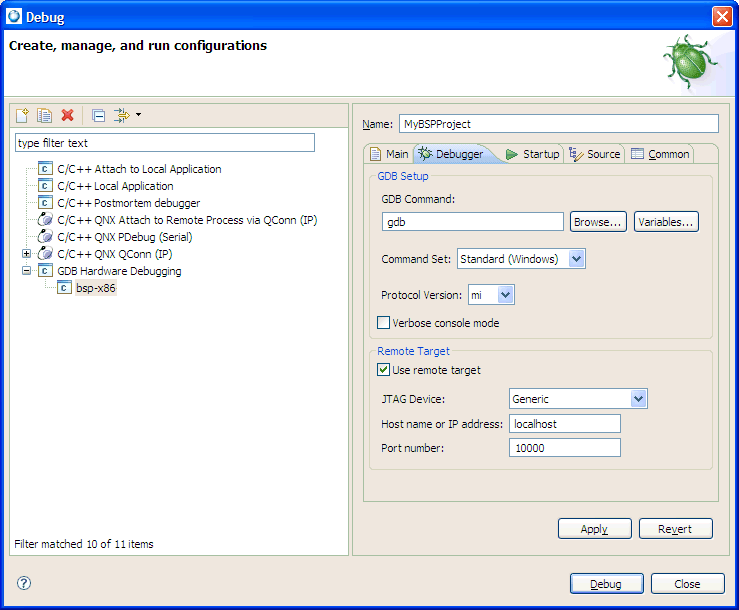Click the New launch configuration icon
The height and width of the screenshot is (610, 739).
point(22,115)
